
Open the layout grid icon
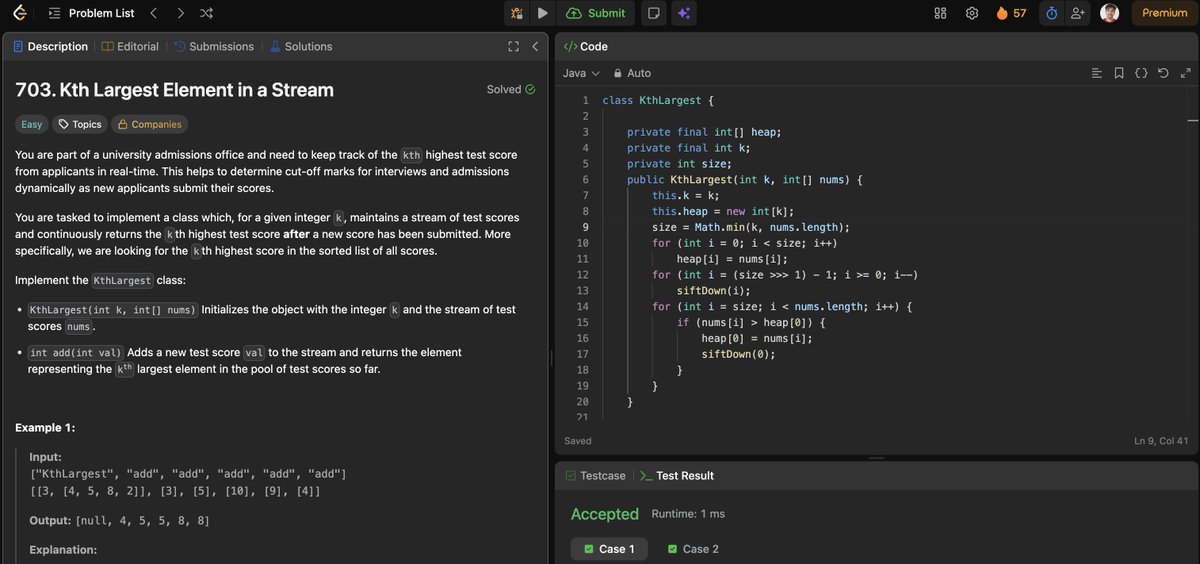[940, 13]
